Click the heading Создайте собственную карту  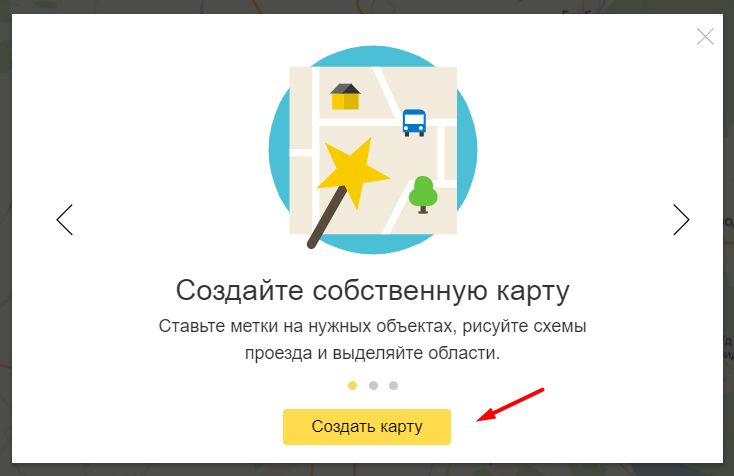(373, 291)
